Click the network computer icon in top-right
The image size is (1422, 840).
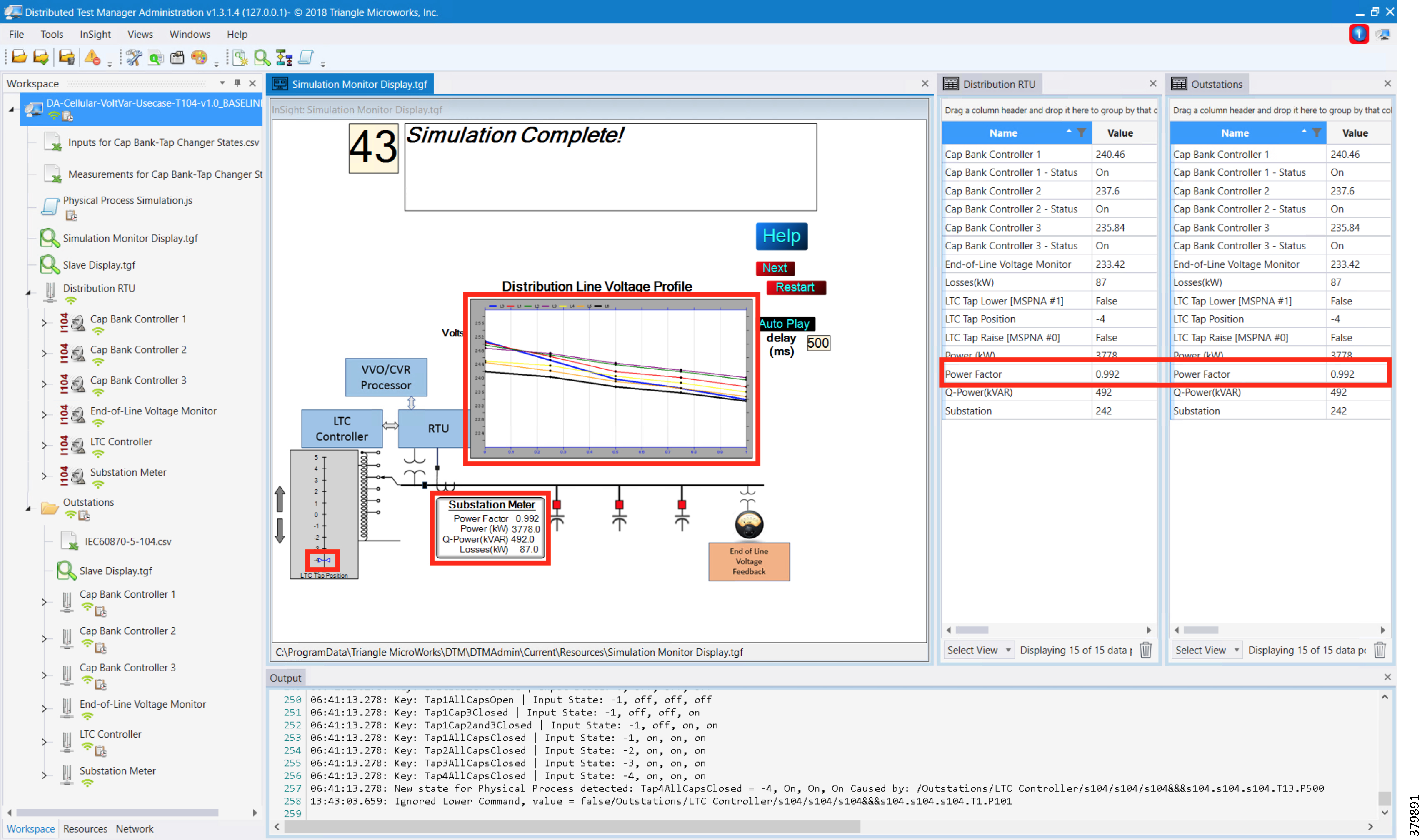[1382, 35]
